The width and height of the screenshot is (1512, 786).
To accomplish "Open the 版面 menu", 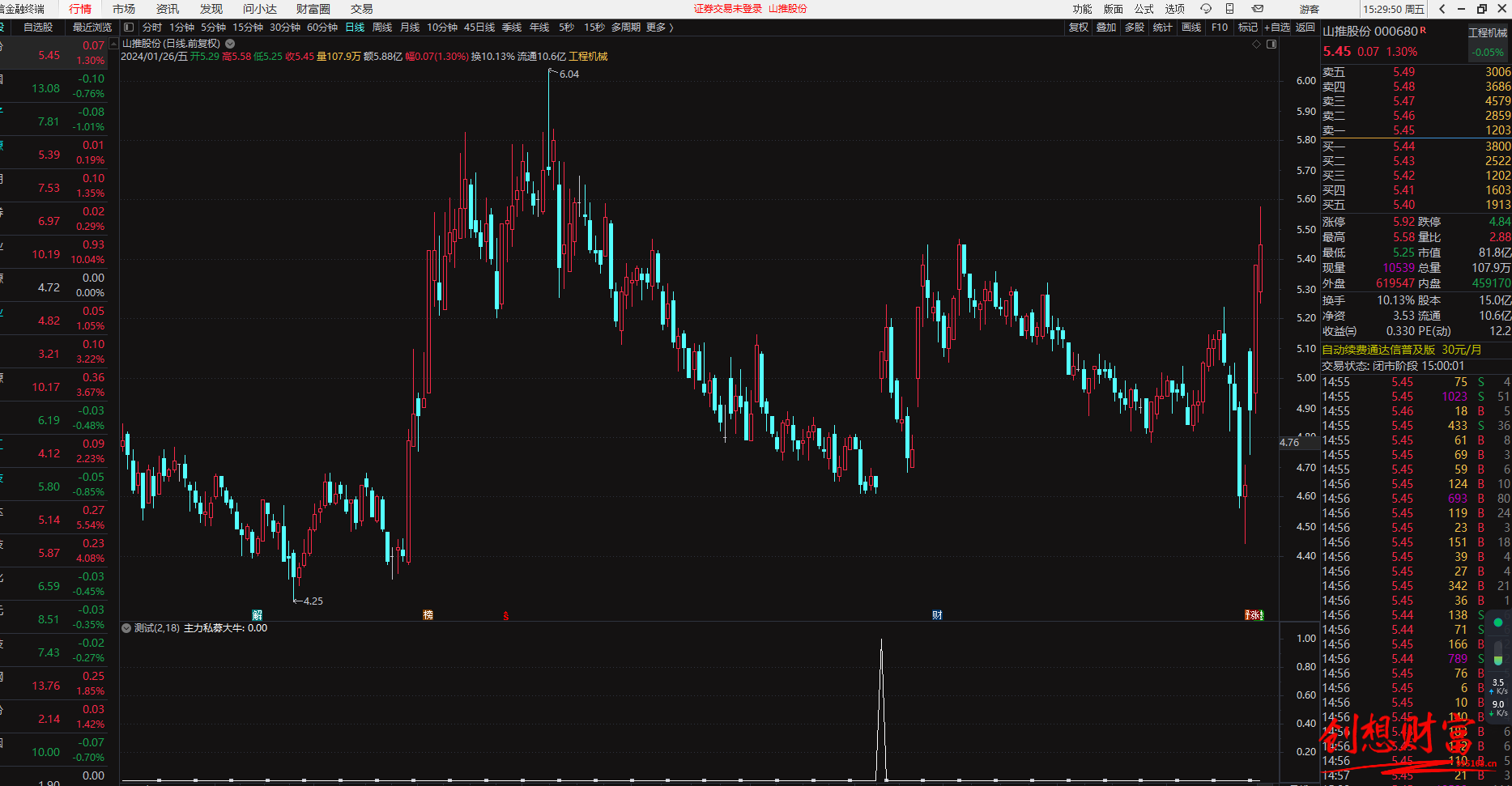I will [x=1114, y=9].
